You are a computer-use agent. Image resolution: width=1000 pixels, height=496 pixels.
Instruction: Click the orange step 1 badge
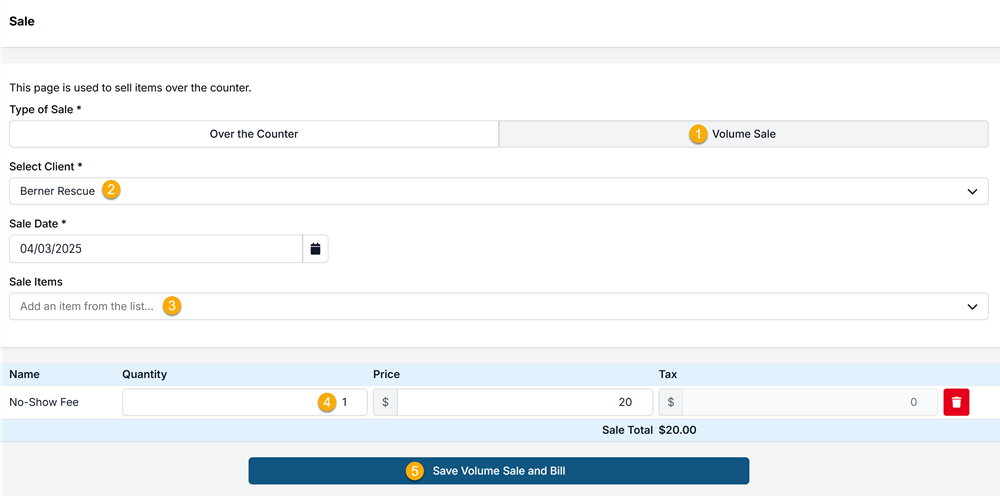click(698, 134)
